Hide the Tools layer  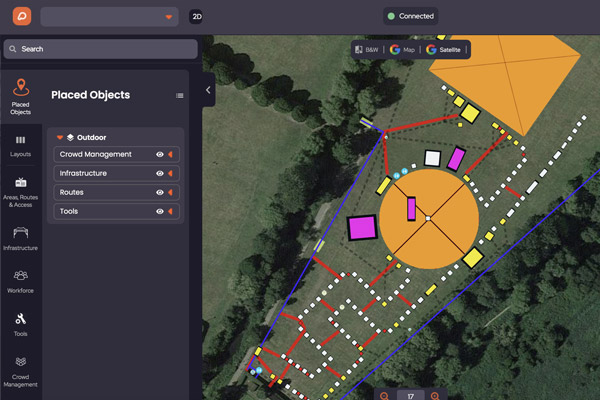160,211
